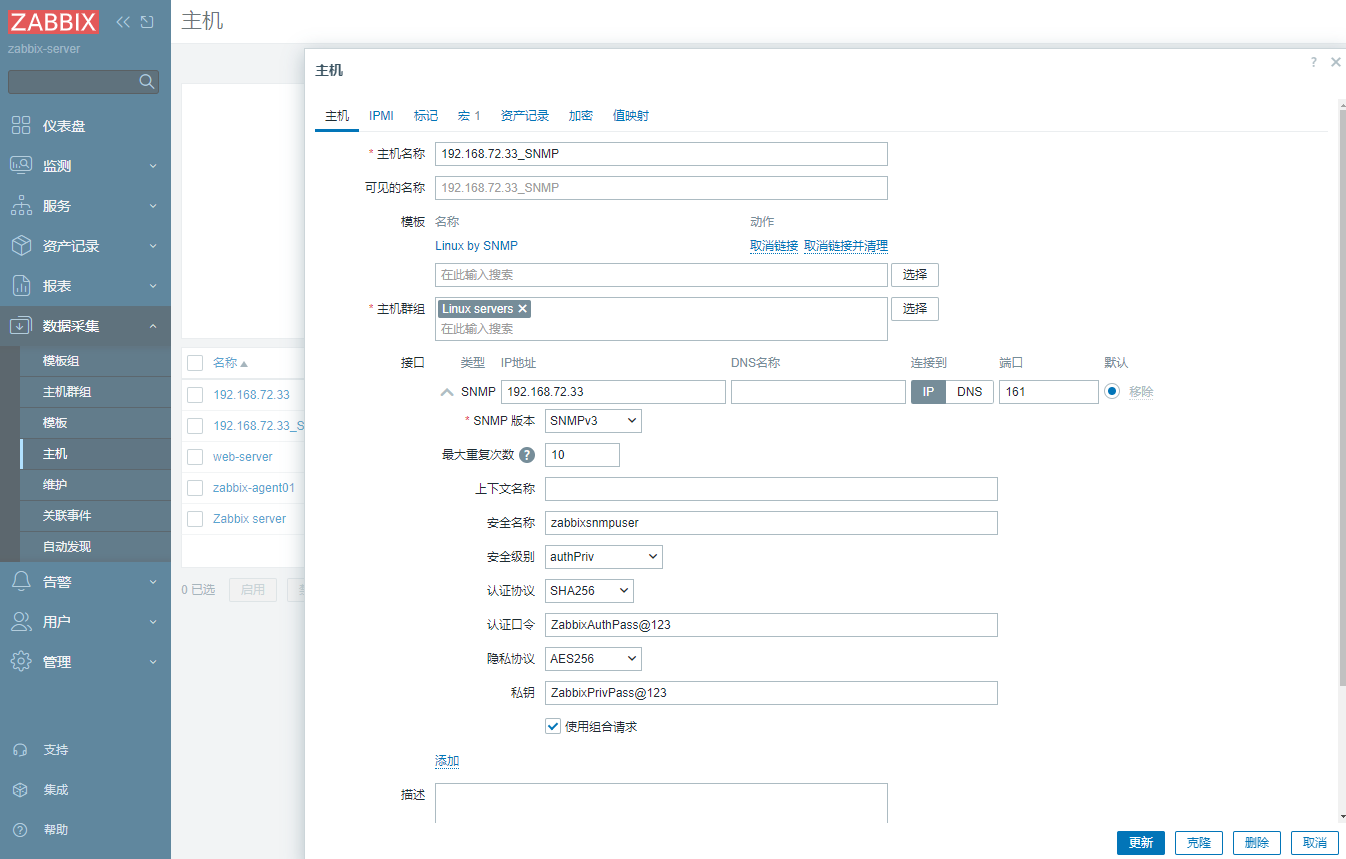Viewport: 1346px width, 859px height.
Task: Expand the 服务 sidebar menu chevron
Action: point(153,206)
